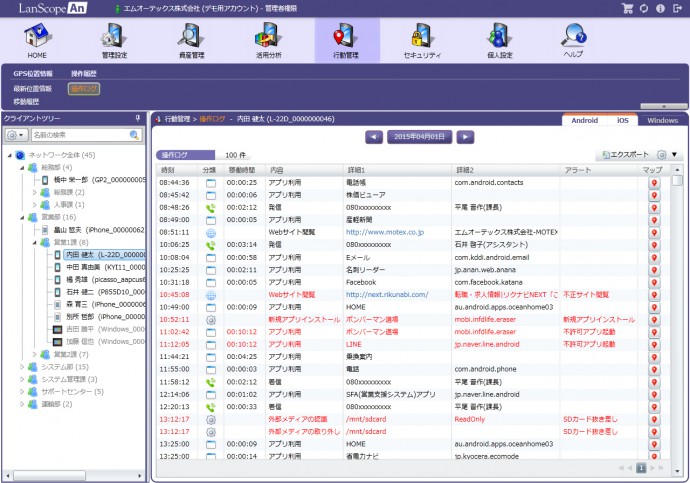Expand the サポートセンター (5) node
Image resolution: width=690 pixels, height=483 pixels.
click(x=22, y=392)
